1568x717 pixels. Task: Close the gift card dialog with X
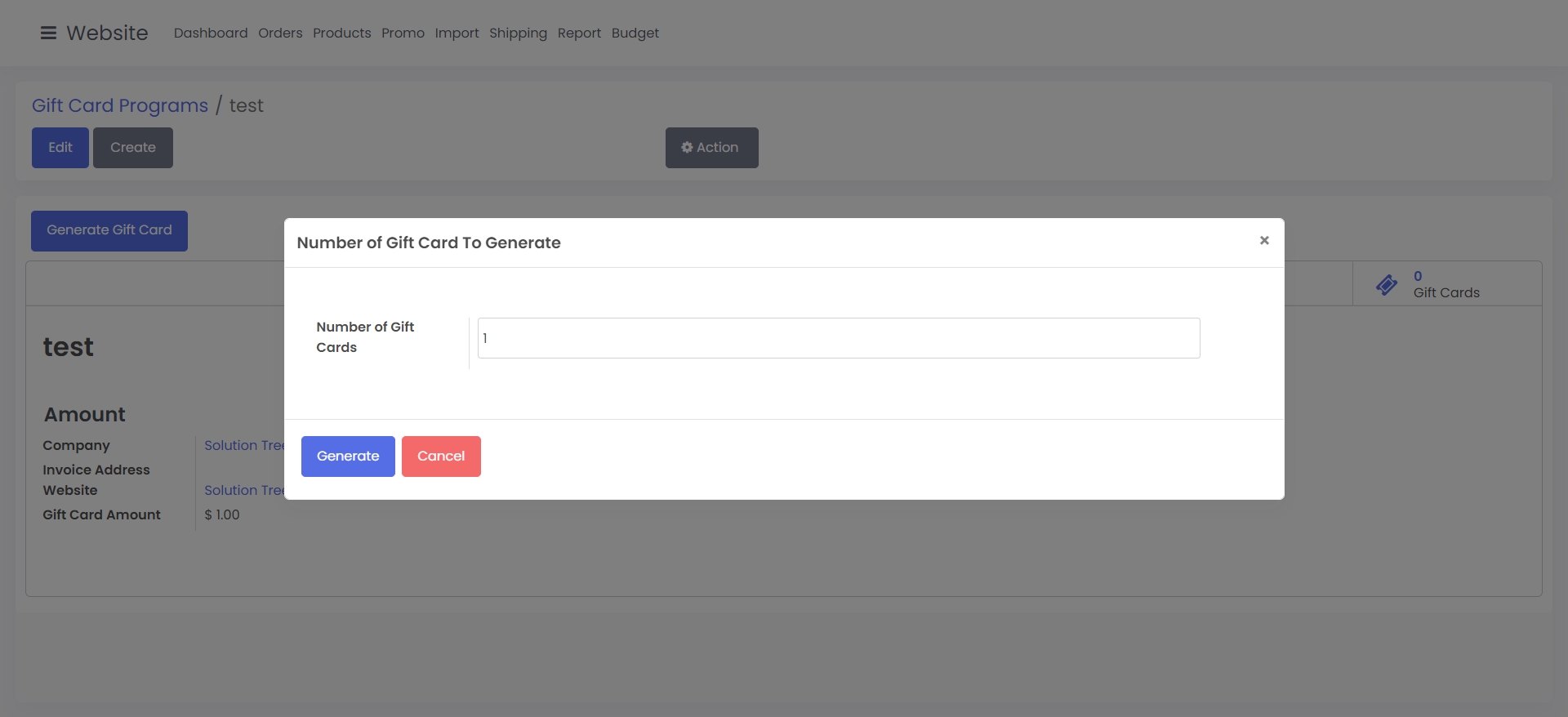click(1263, 240)
